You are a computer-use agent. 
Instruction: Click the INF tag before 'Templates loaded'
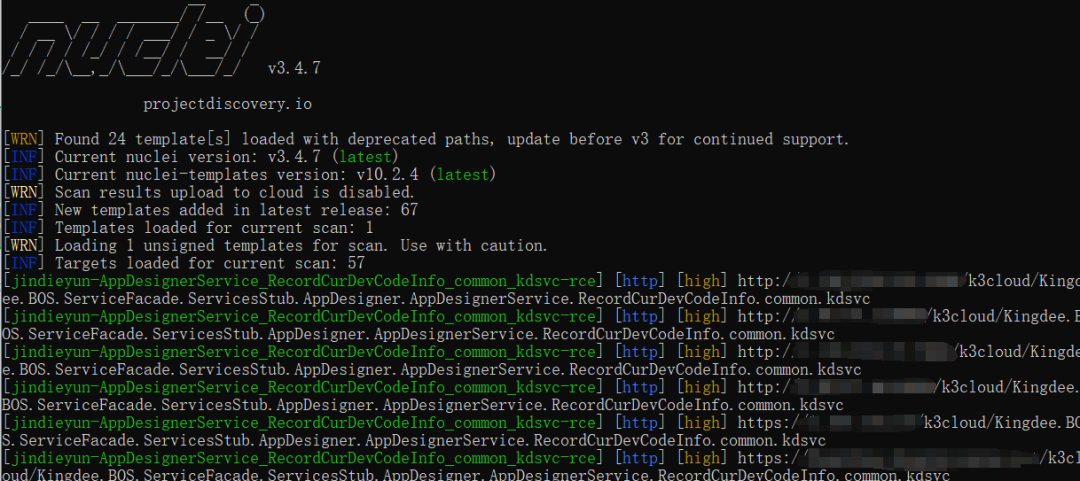tap(24, 227)
